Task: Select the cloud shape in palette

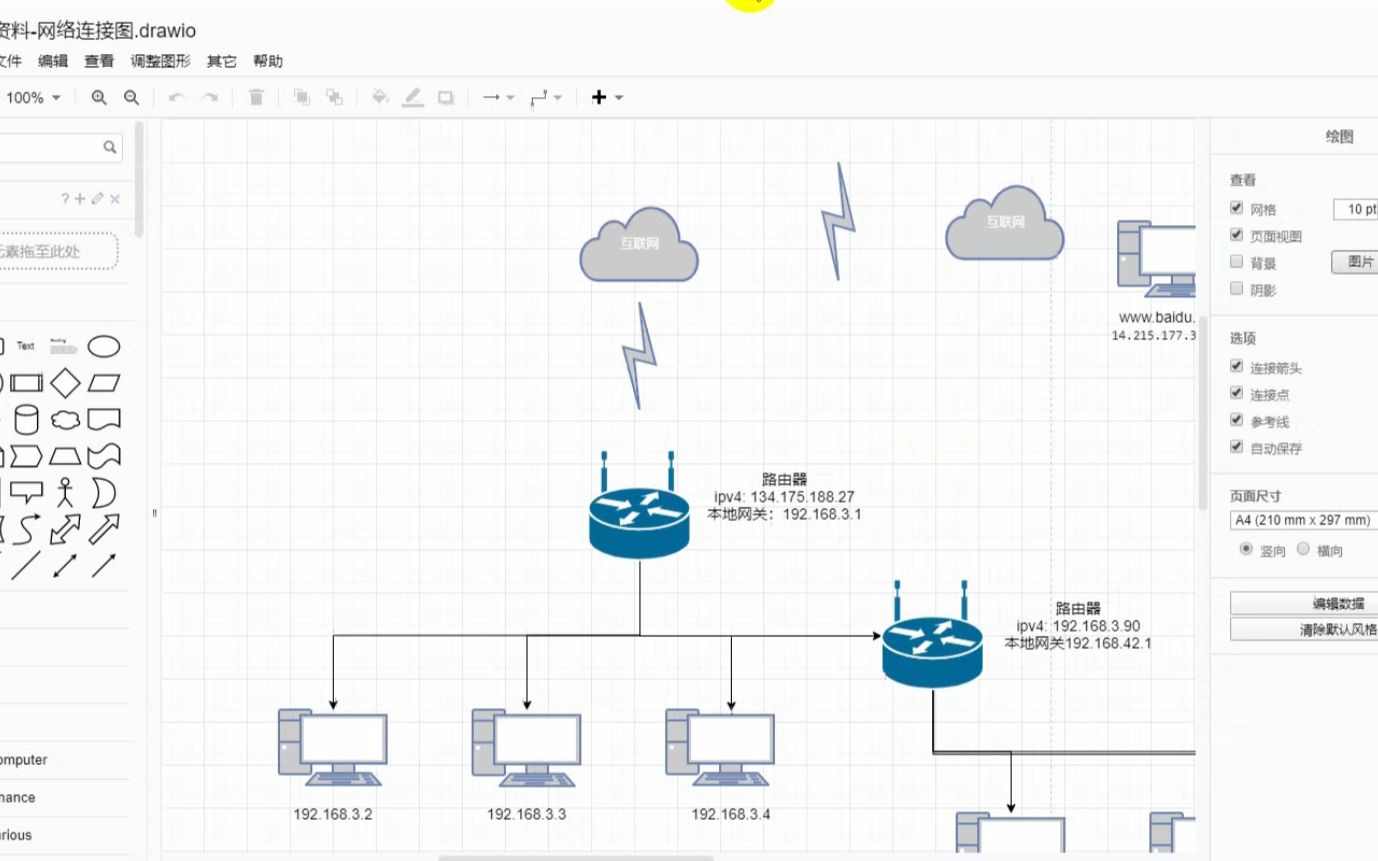Action: pyautogui.click(x=65, y=419)
